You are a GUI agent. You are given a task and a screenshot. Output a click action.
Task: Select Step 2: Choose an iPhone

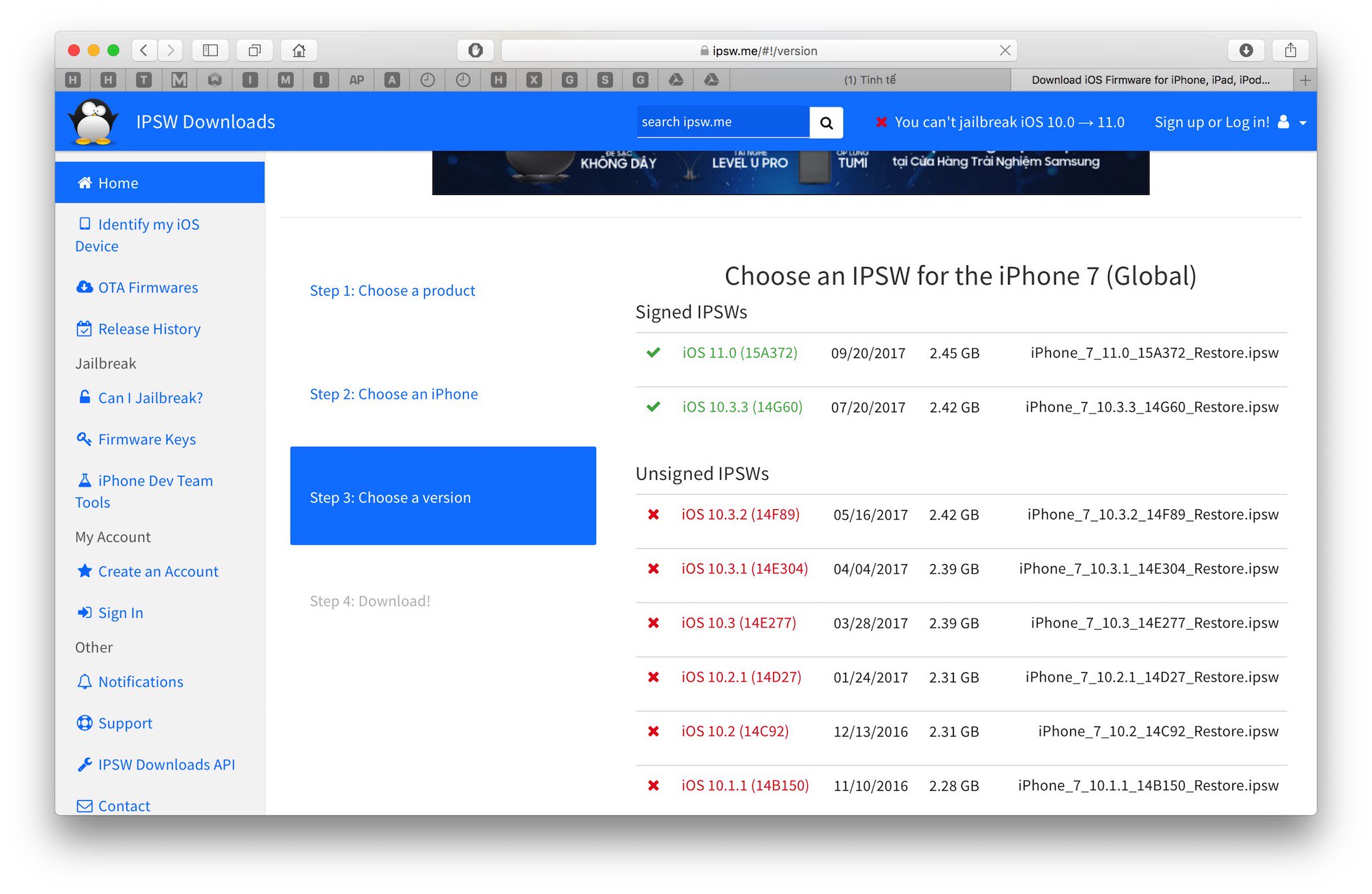[394, 394]
